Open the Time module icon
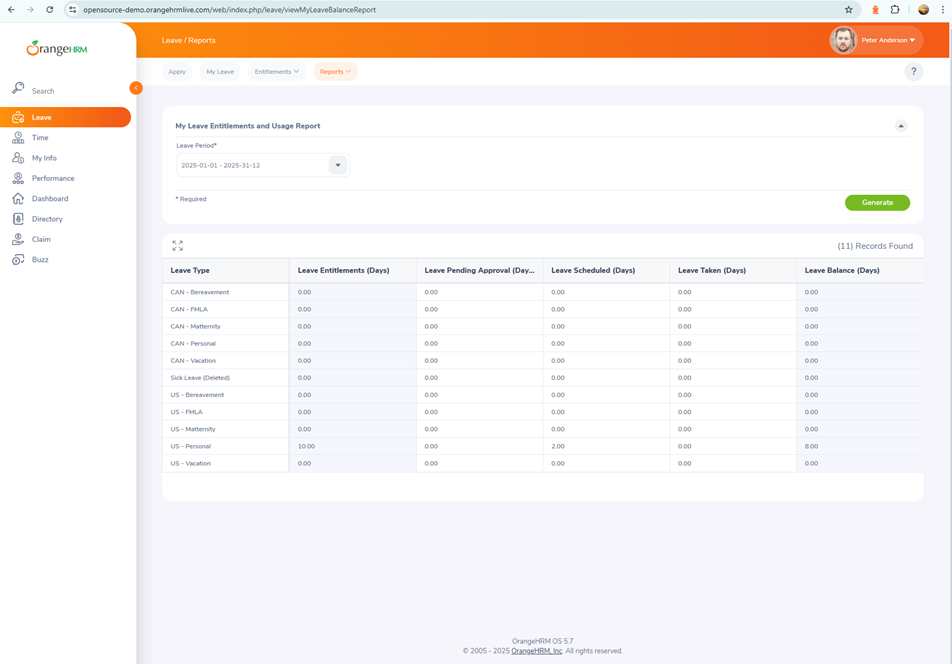Viewport: 952px width, 664px height. 18,138
